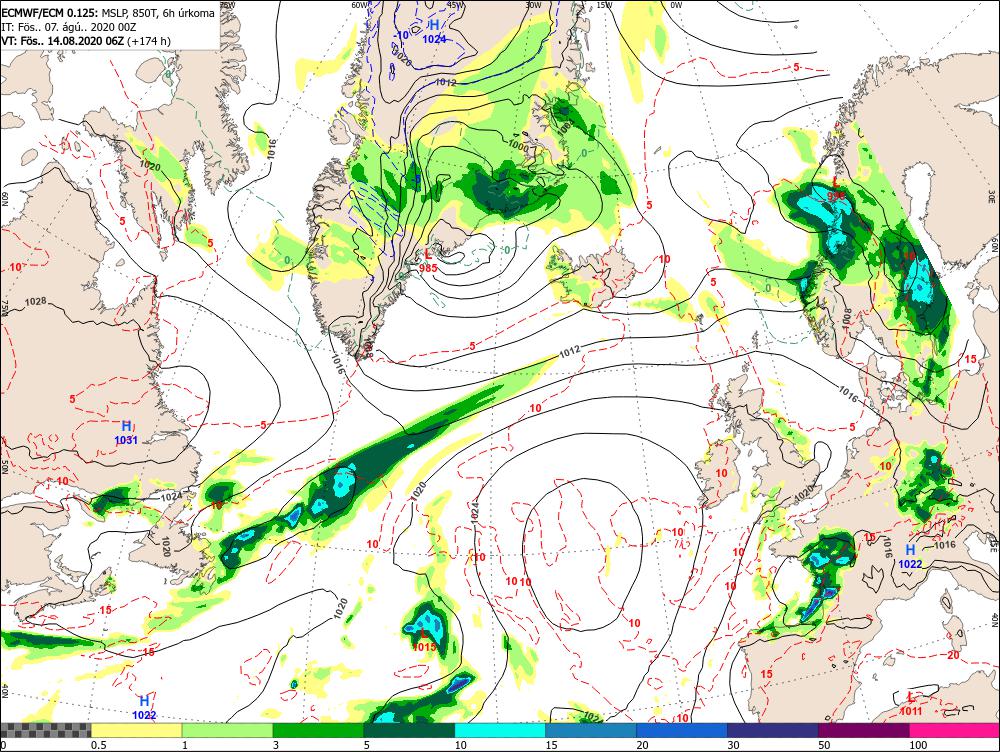Click the checkered gray 0–0.5 legend swatch
The width and height of the screenshot is (1000, 752).
[45, 730]
